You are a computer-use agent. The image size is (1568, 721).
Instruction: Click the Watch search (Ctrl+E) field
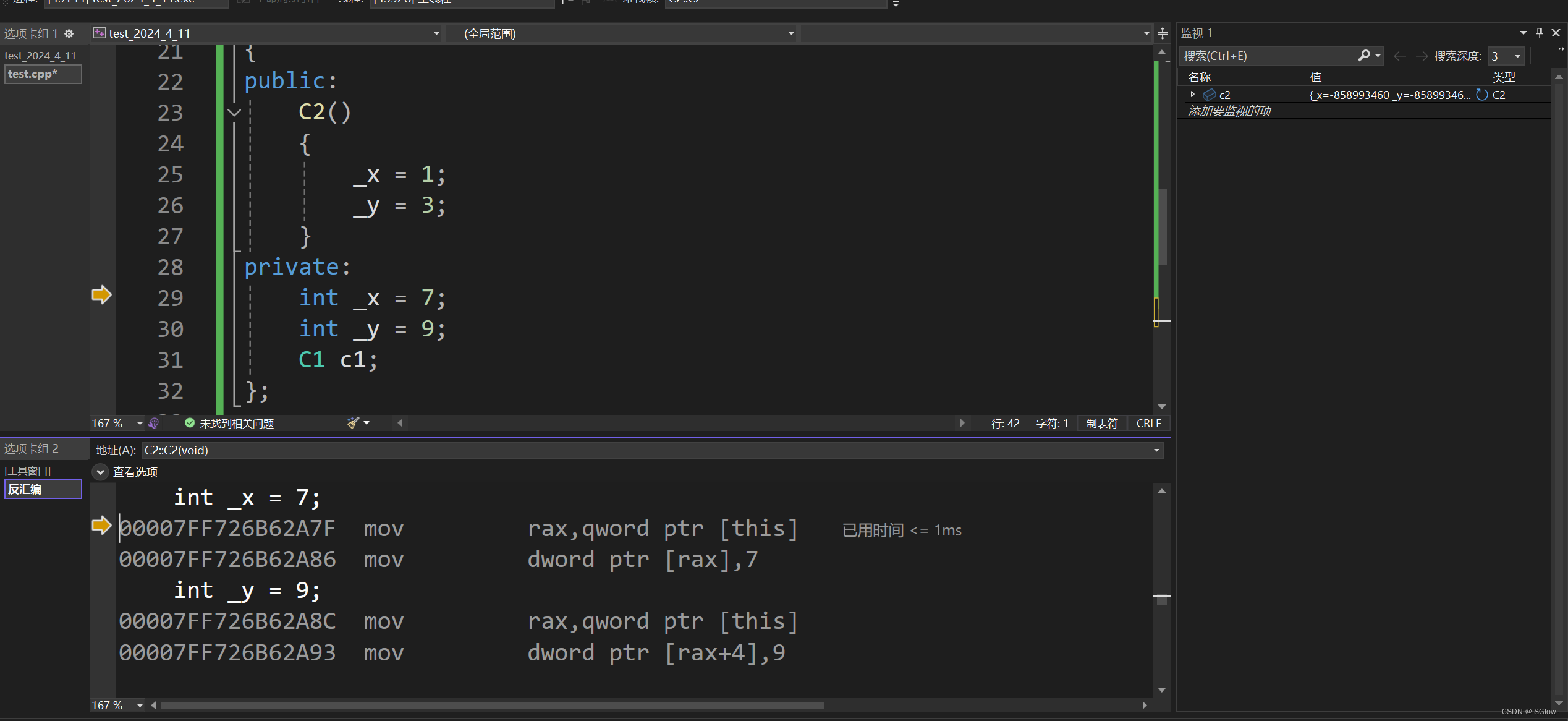(1268, 56)
